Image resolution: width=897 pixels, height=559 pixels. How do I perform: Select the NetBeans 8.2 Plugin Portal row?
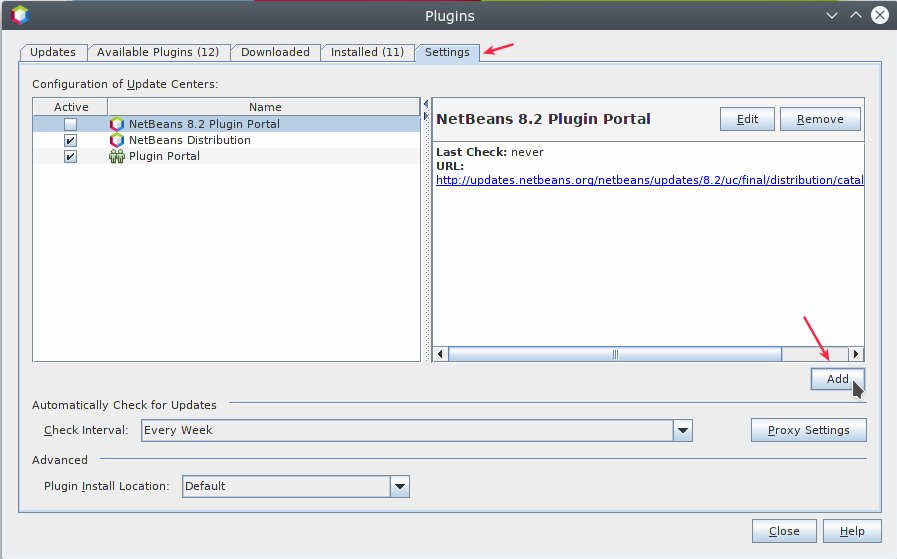(227, 124)
